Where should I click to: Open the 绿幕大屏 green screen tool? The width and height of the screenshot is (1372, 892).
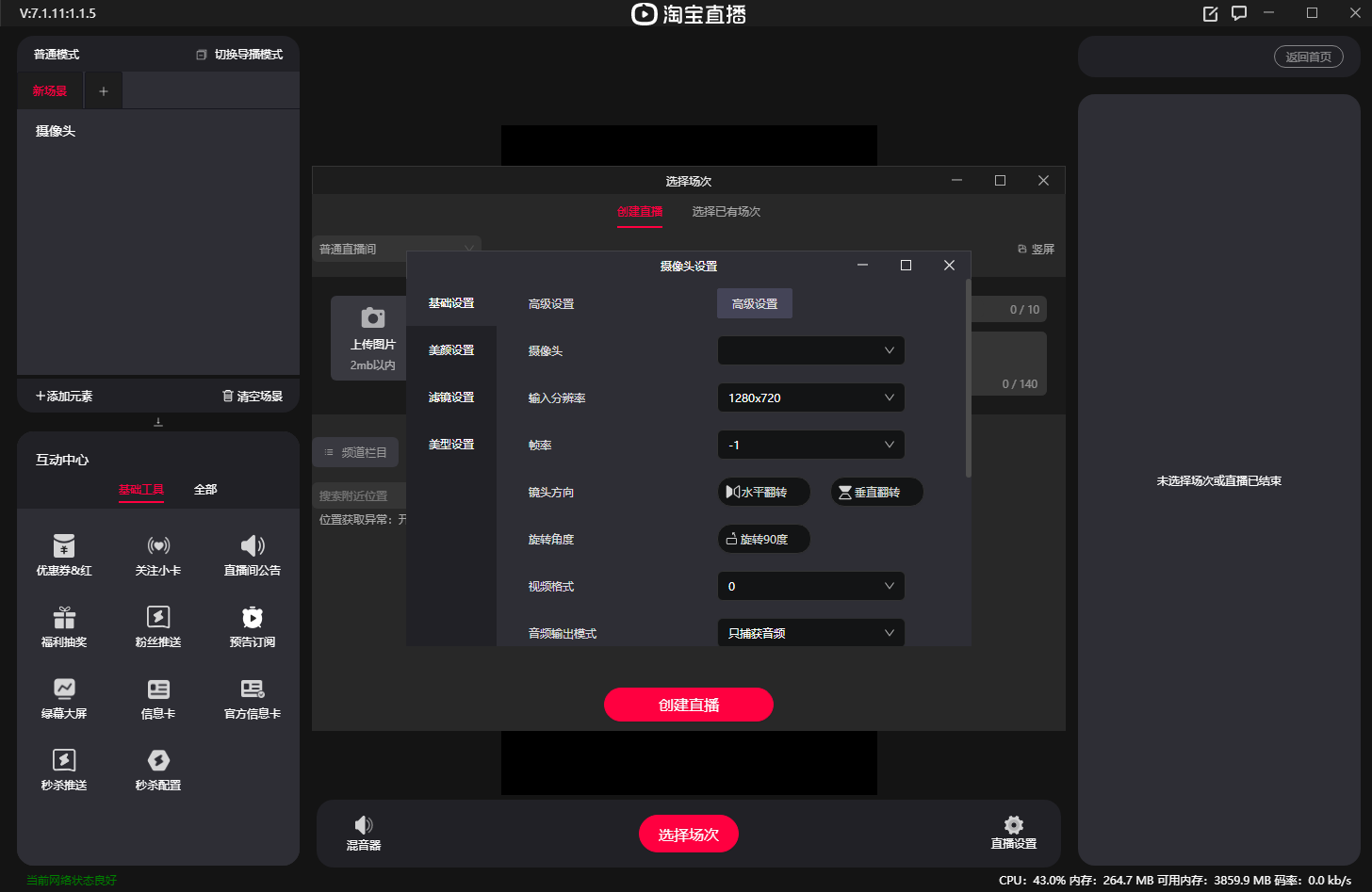64,698
